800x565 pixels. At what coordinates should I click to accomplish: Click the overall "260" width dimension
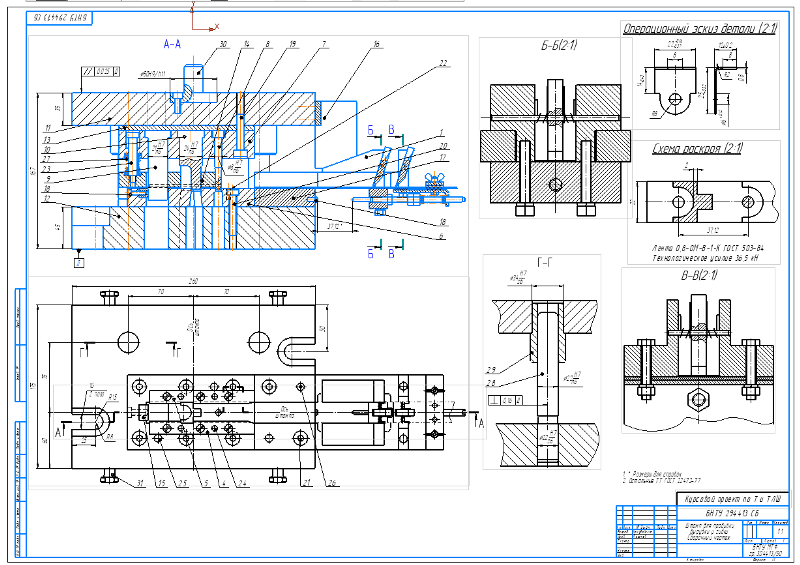[x=193, y=282]
